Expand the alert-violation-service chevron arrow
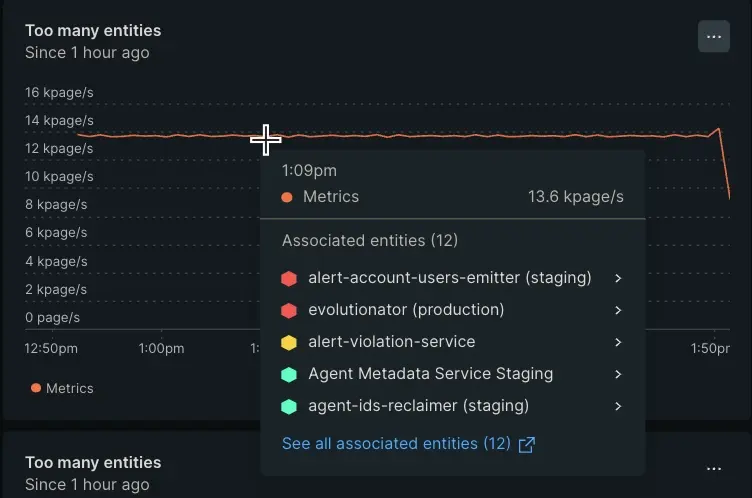This screenshot has width=752, height=498. [x=618, y=342]
